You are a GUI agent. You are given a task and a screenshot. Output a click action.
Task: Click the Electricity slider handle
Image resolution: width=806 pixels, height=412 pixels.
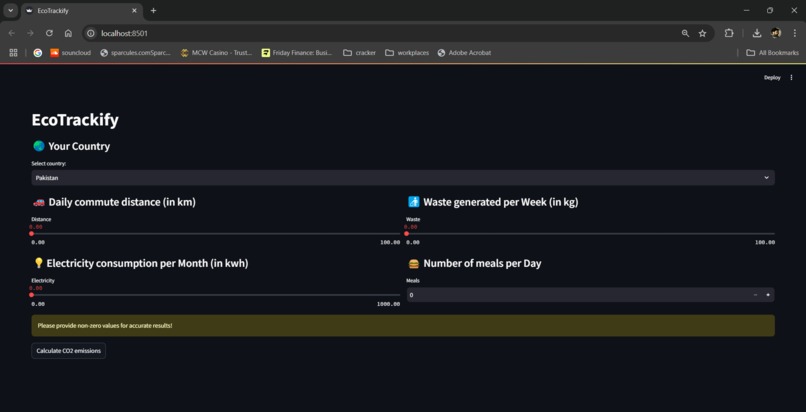coord(31,295)
